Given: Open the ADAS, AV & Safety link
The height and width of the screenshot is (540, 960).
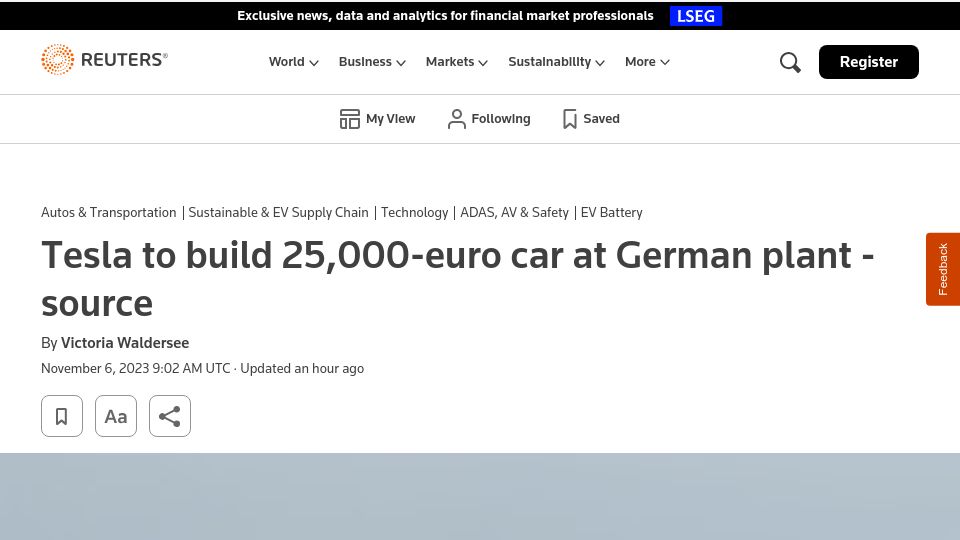Looking at the screenshot, I should 514,212.
